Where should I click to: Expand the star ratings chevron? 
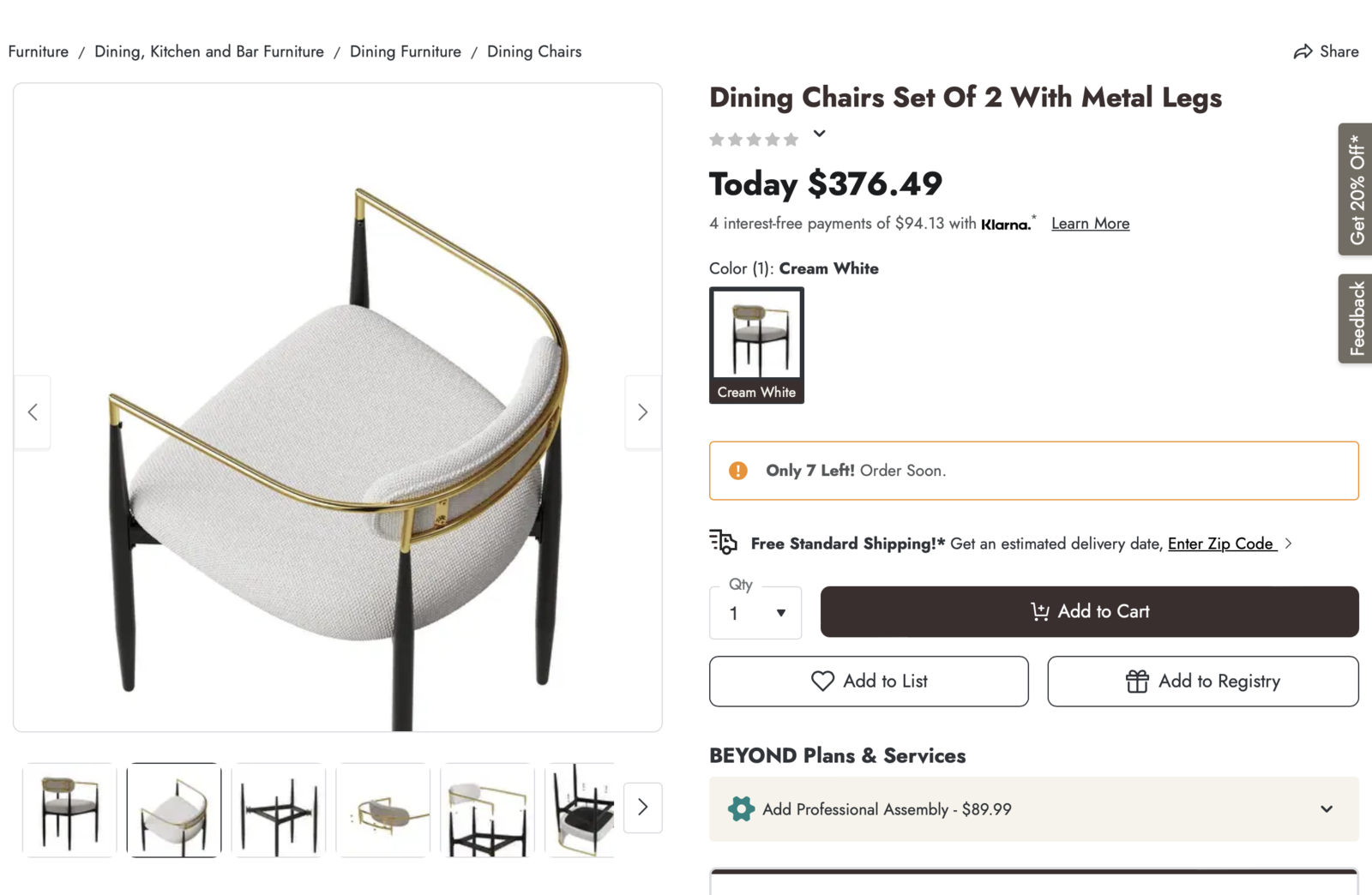(820, 134)
